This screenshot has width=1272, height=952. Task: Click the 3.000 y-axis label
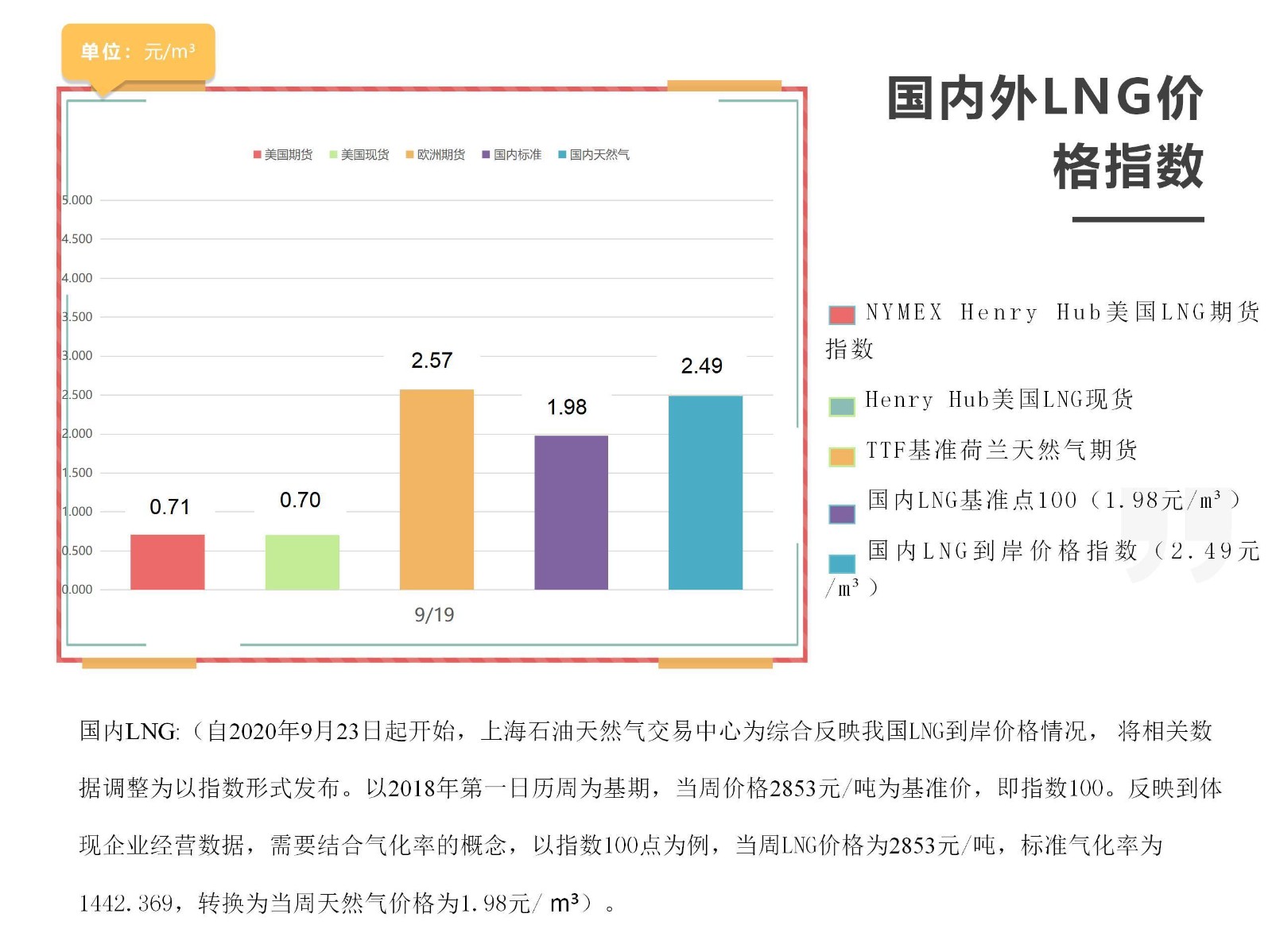(x=77, y=356)
